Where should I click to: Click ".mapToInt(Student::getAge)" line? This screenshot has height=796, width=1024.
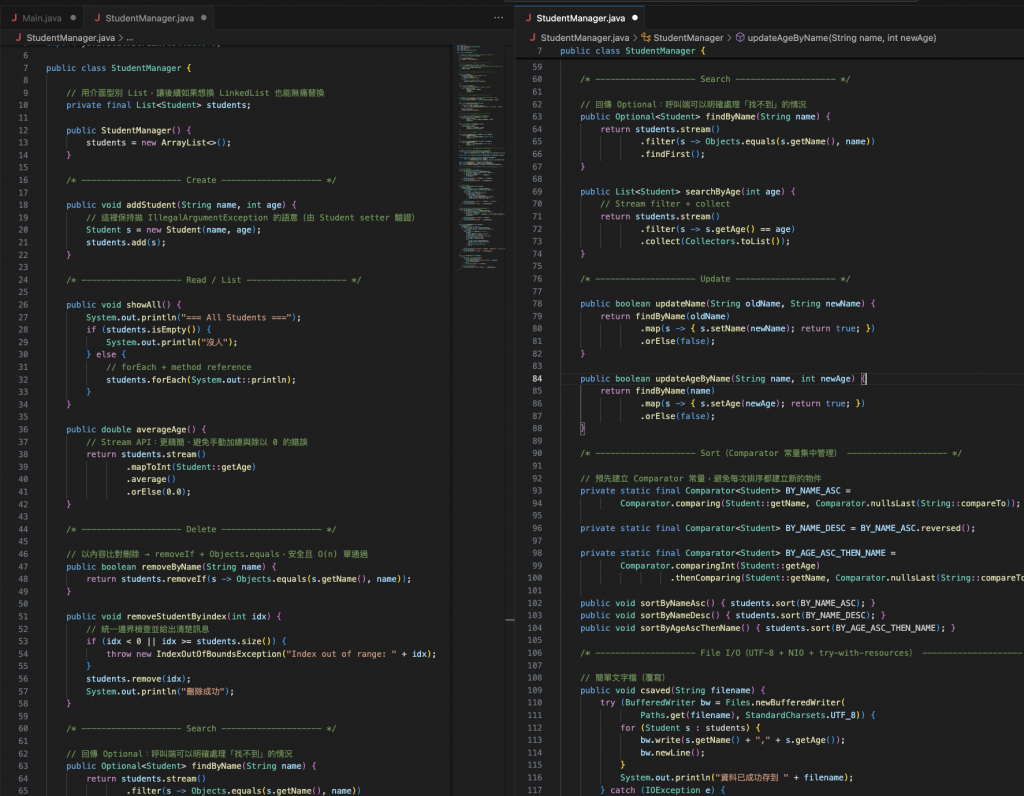(x=191, y=467)
